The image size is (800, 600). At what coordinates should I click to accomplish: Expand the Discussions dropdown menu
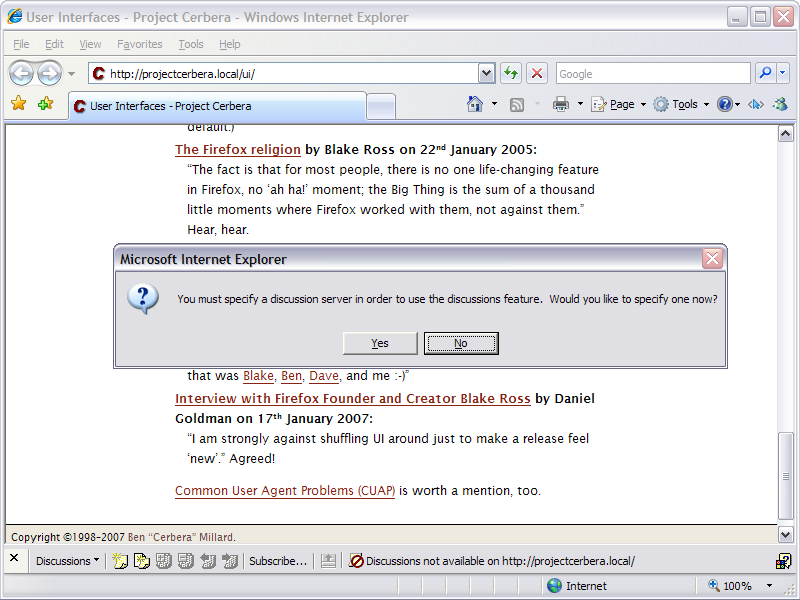click(67, 561)
